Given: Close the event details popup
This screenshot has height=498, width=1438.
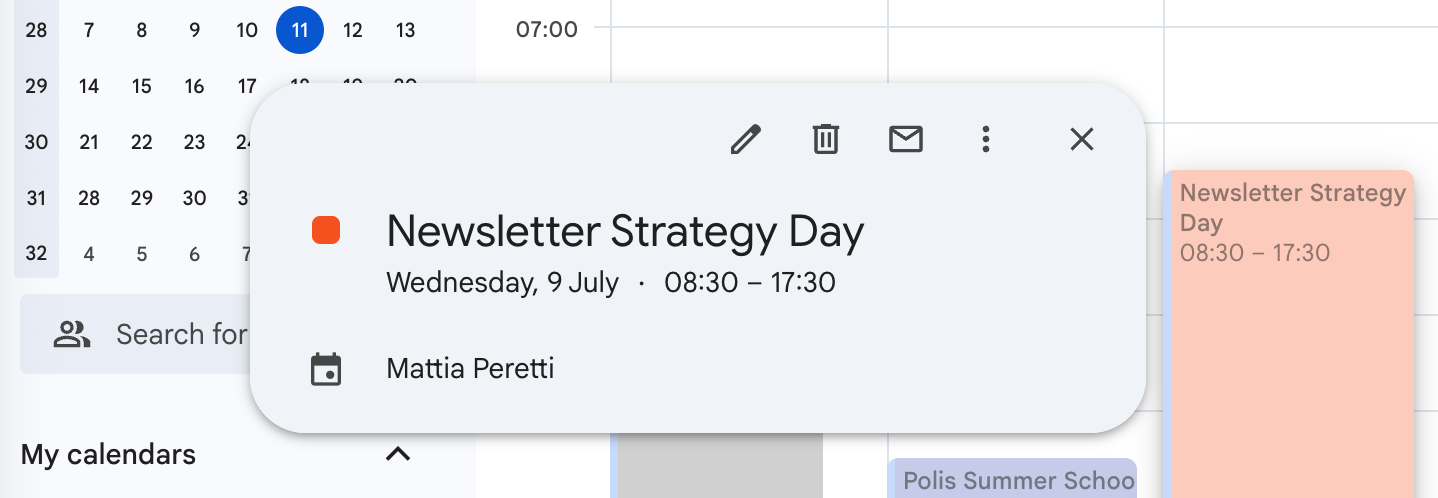Looking at the screenshot, I should (x=1082, y=139).
